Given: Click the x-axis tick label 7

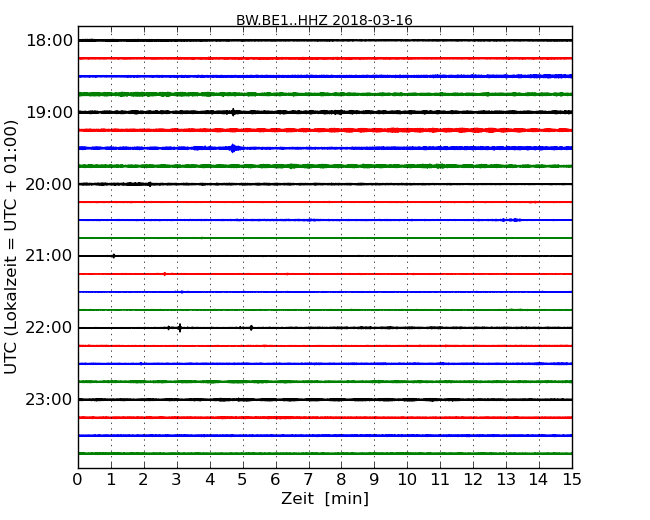Looking at the screenshot, I should click(x=308, y=480).
